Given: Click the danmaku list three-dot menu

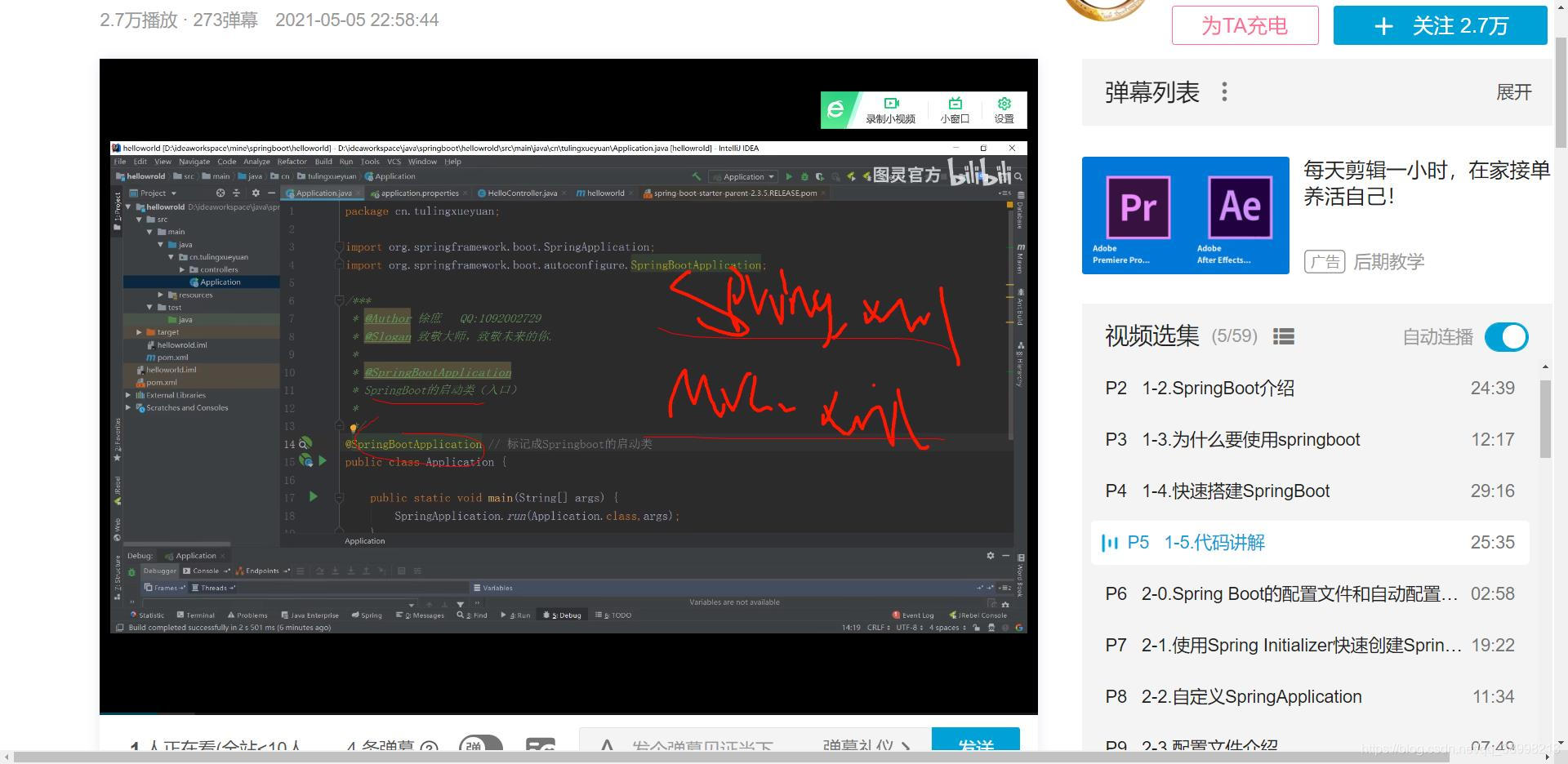Looking at the screenshot, I should tap(1224, 92).
